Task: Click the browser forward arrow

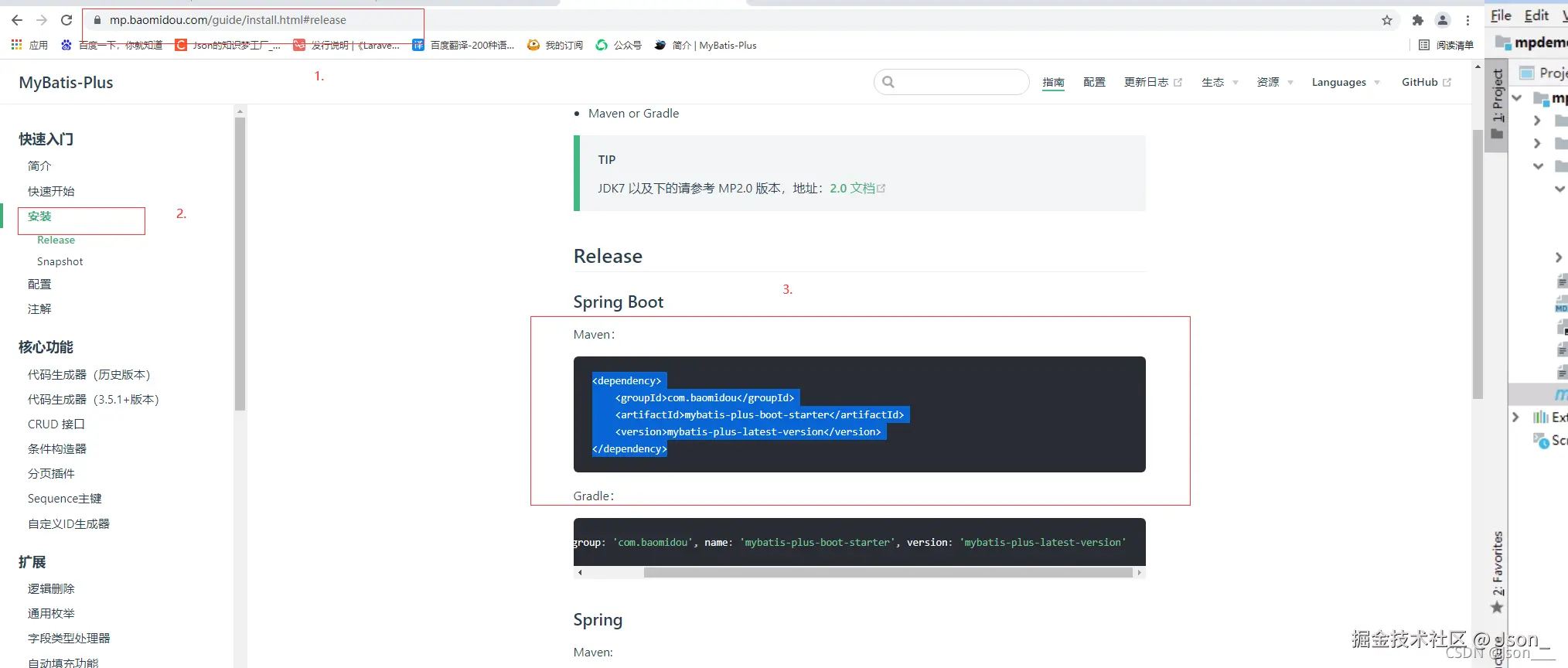Action: pos(42,20)
